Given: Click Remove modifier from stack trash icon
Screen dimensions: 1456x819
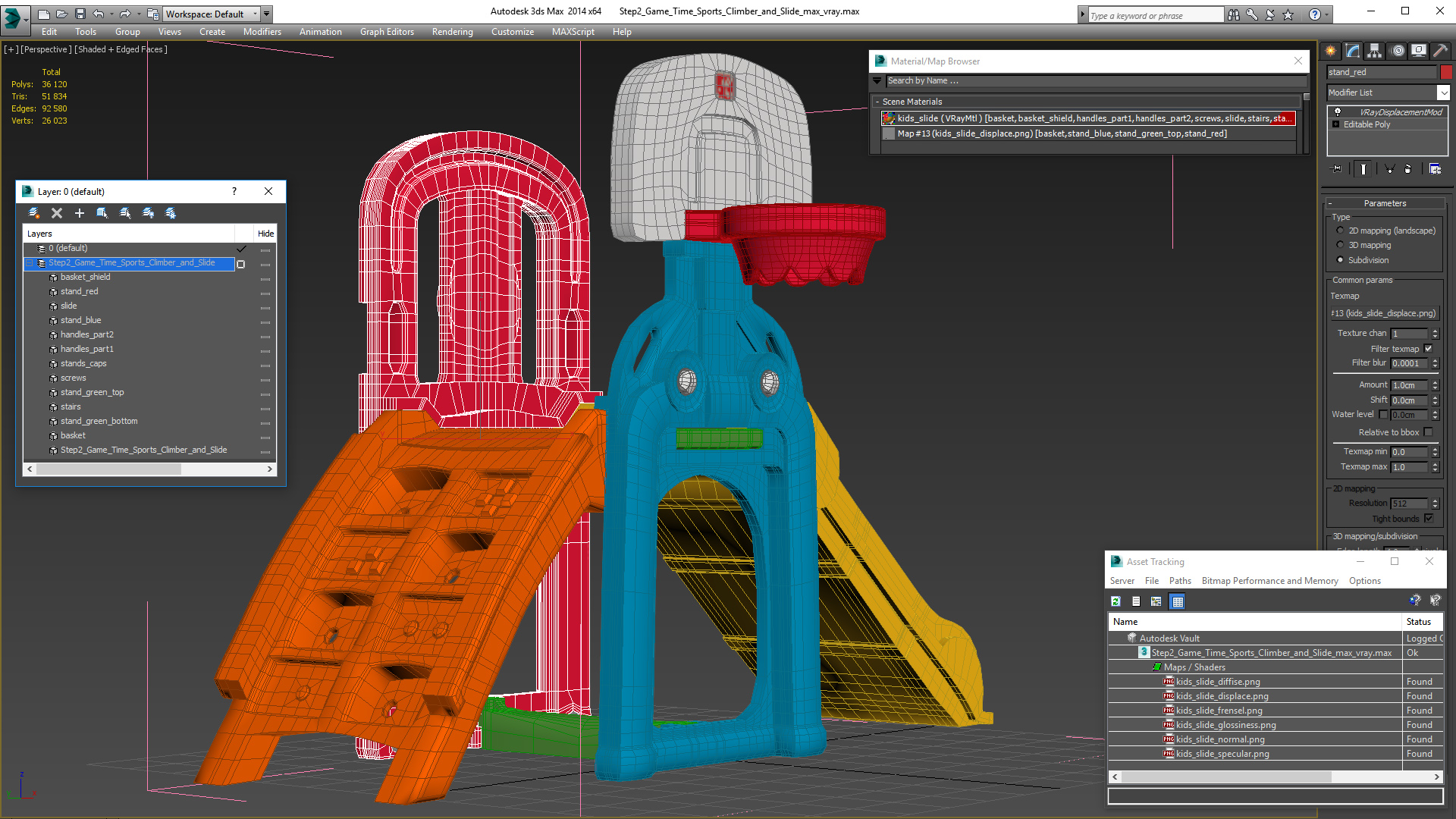Looking at the screenshot, I should tap(1408, 169).
